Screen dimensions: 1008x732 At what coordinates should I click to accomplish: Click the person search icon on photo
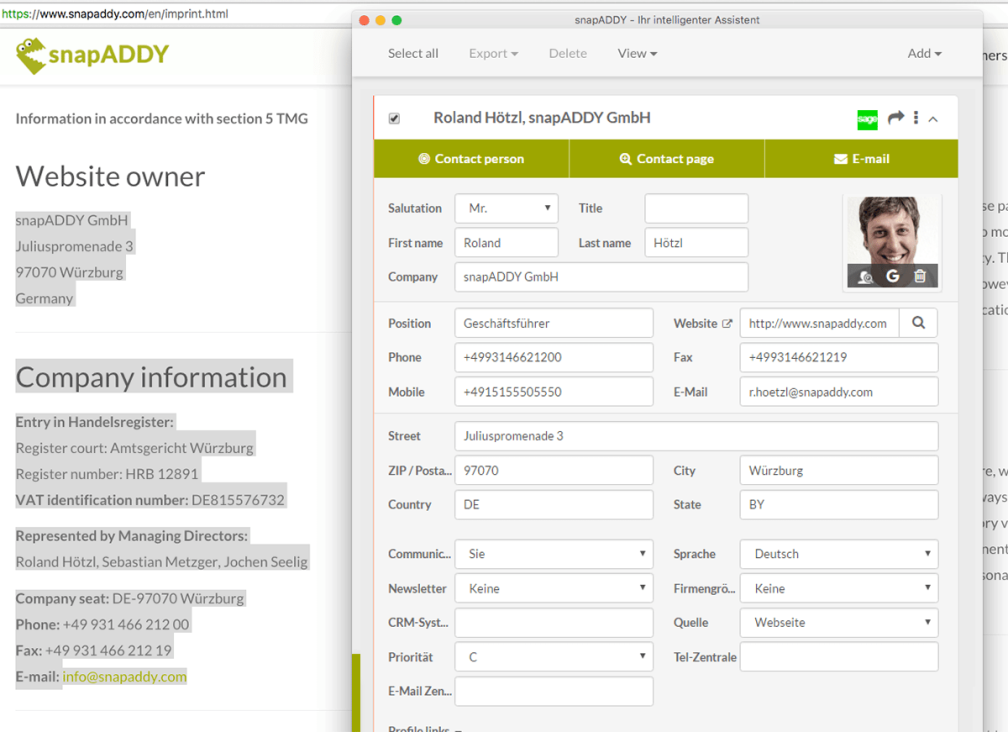(x=866, y=277)
